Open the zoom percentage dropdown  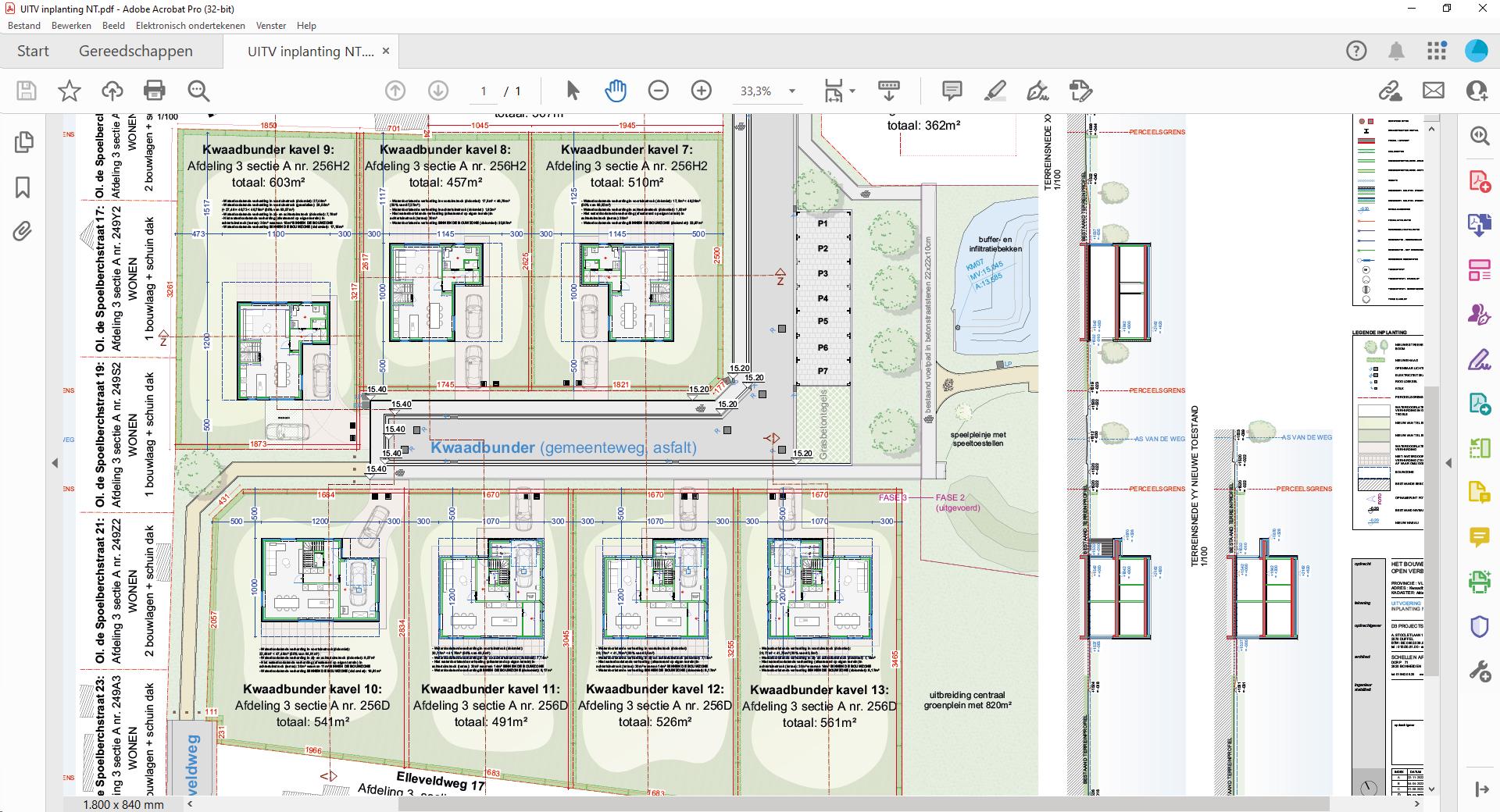click(x=792, y=91)
